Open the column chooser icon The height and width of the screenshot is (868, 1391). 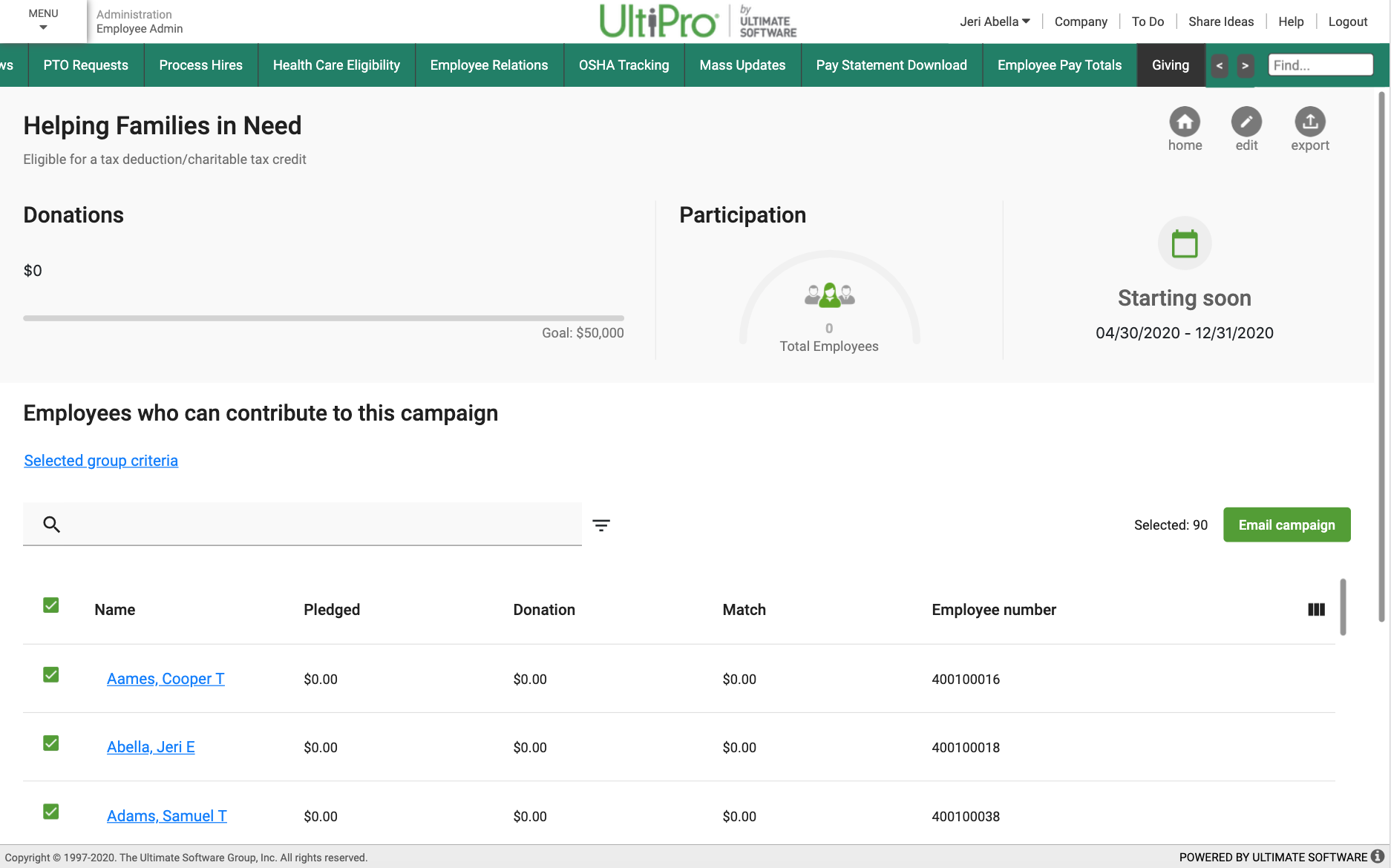pyautogui.click(x=1316, y=610)
